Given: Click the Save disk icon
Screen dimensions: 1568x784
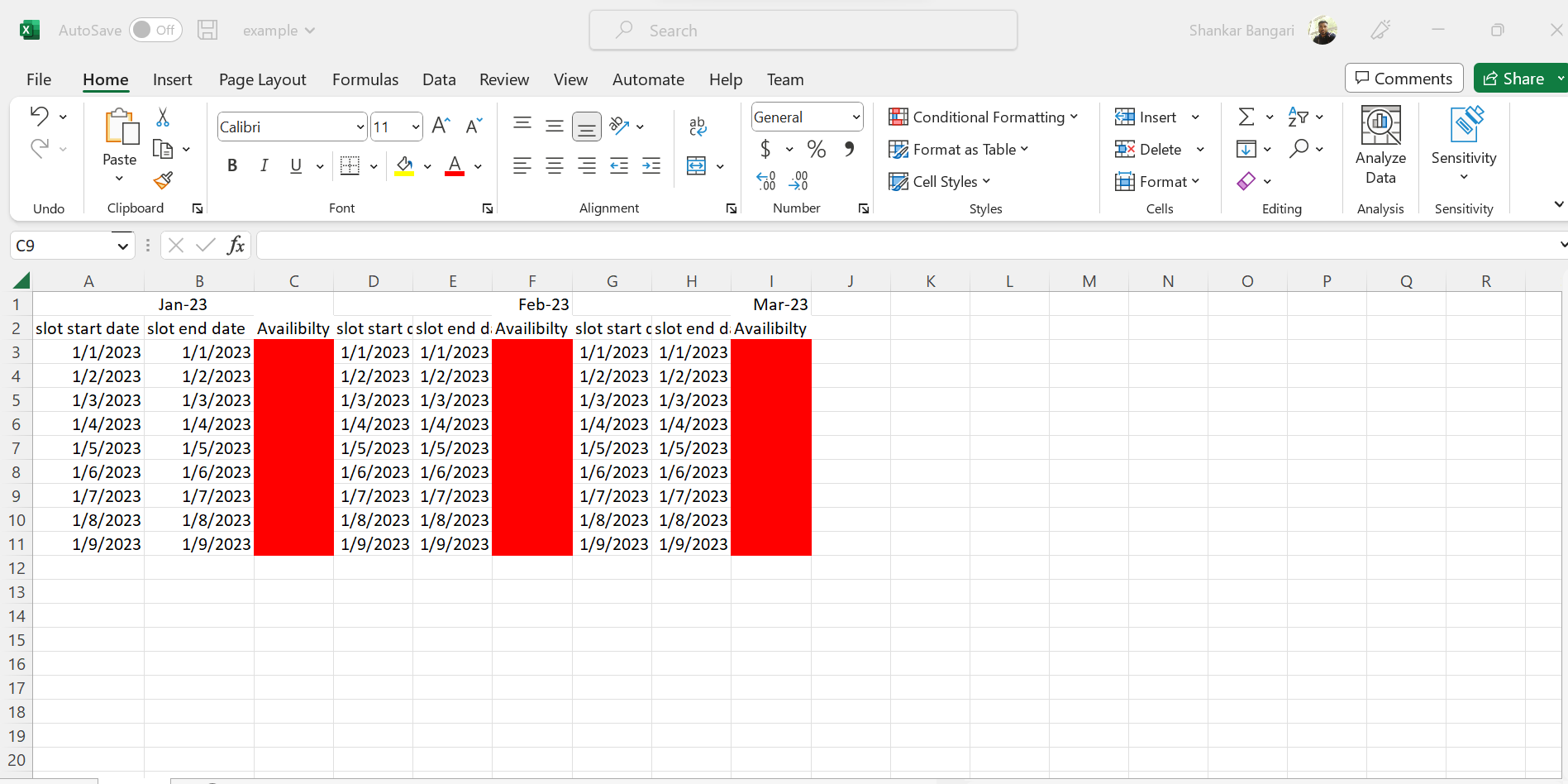Looking at the screenshot, I should click(x=207, y=31).
